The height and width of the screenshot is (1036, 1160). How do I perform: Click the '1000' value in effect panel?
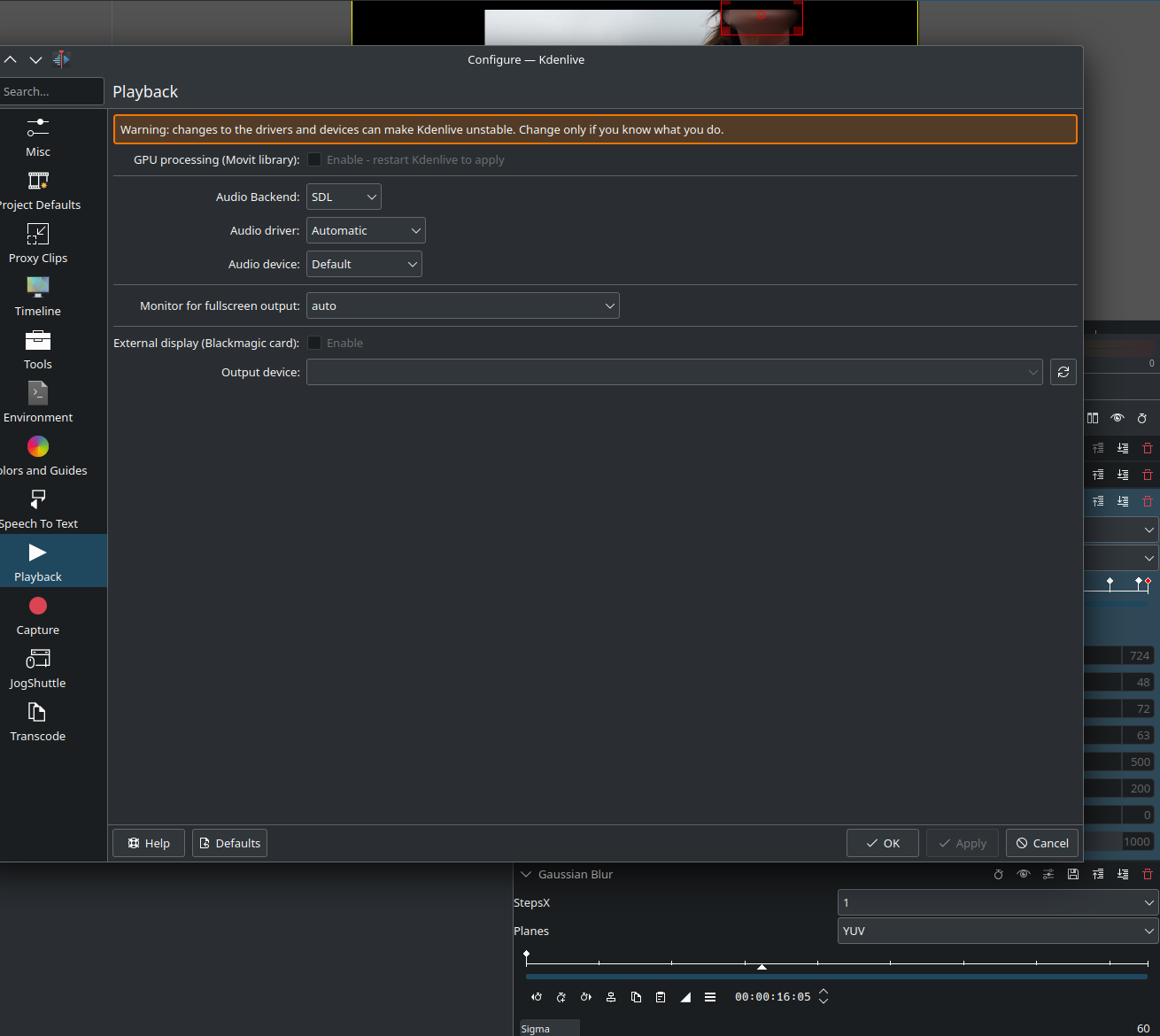point(1137,841)
